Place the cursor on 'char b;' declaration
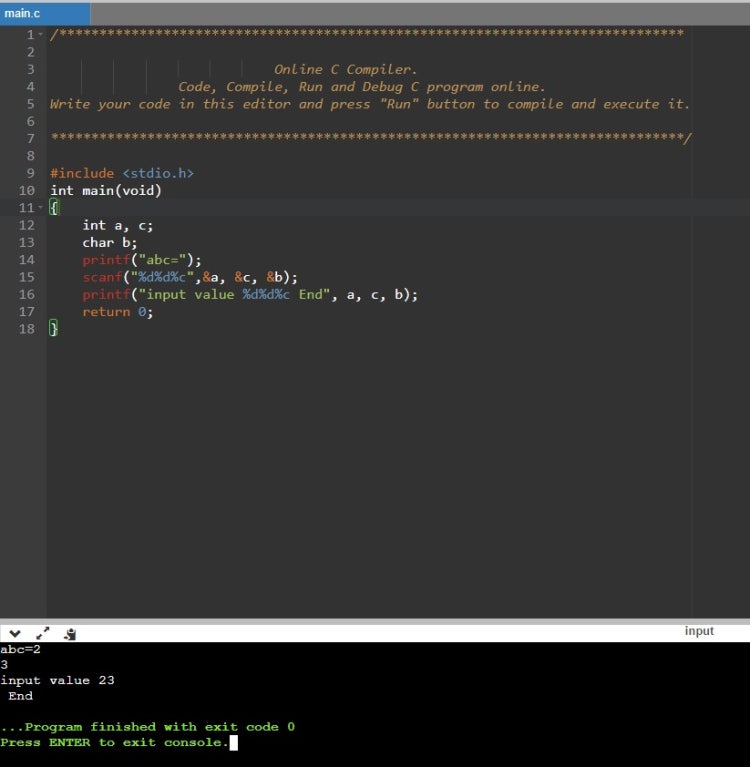 pyautogui.click(x=109, y=242)
